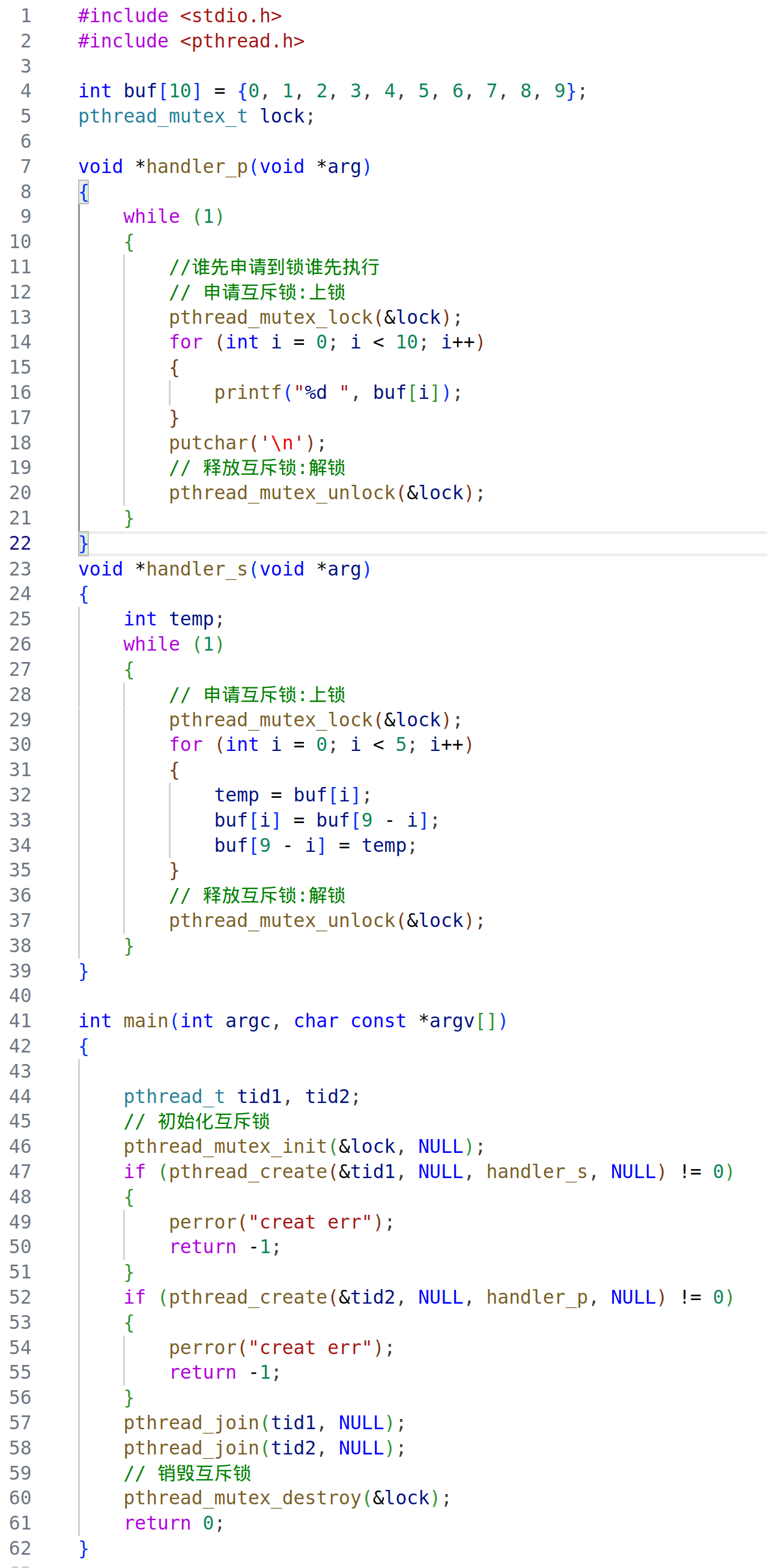Viewport: 767px width, 1568px height.
Task: Click line number 62 in the gutter
Action: tap(20, 1548)
